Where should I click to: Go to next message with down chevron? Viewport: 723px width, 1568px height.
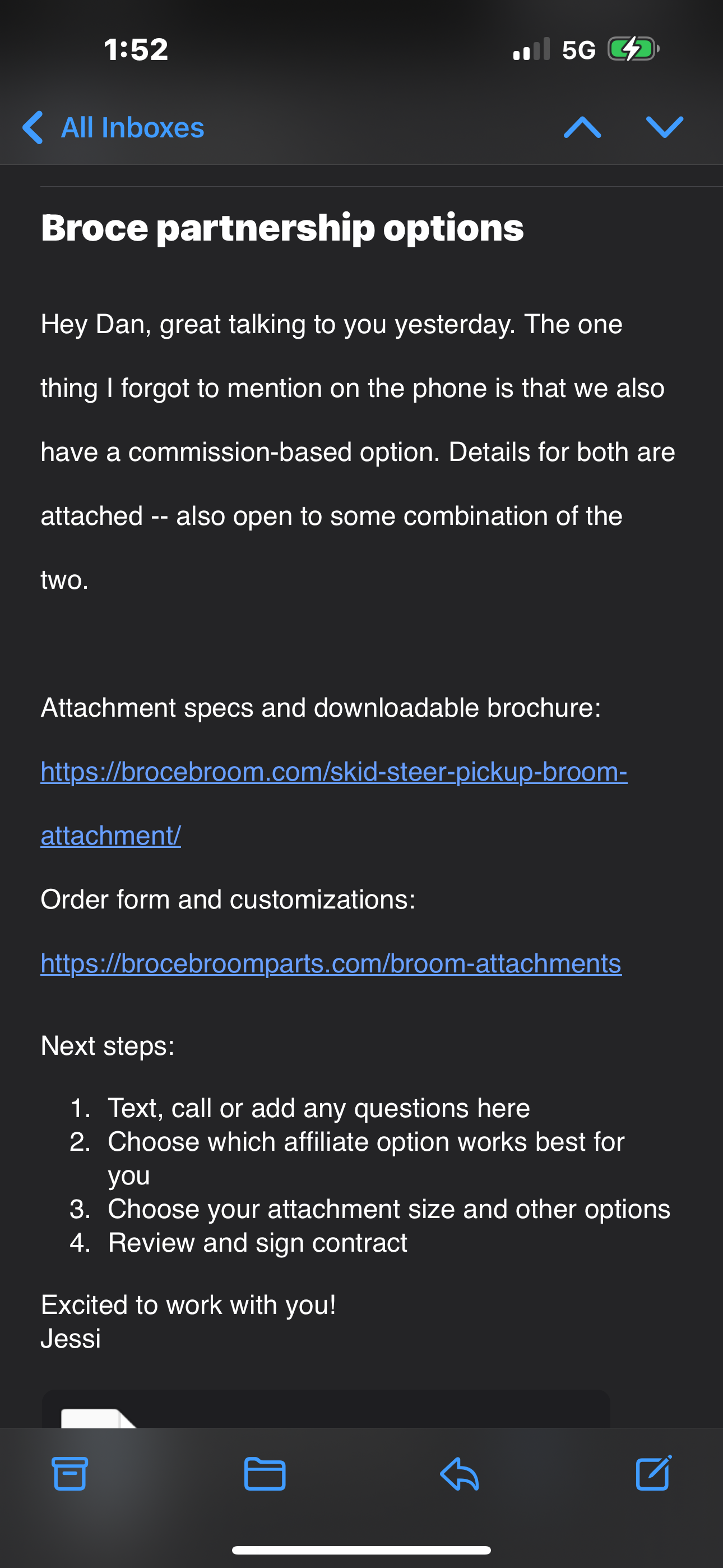pyautogui.click(x=665, y=127)
